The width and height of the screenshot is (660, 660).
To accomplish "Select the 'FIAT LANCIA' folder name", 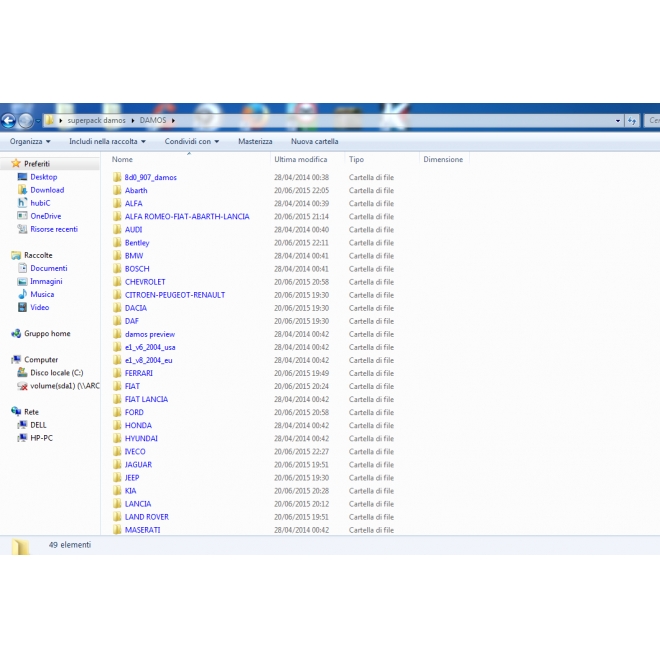I will pyautogui.click(x=146, y=399).
